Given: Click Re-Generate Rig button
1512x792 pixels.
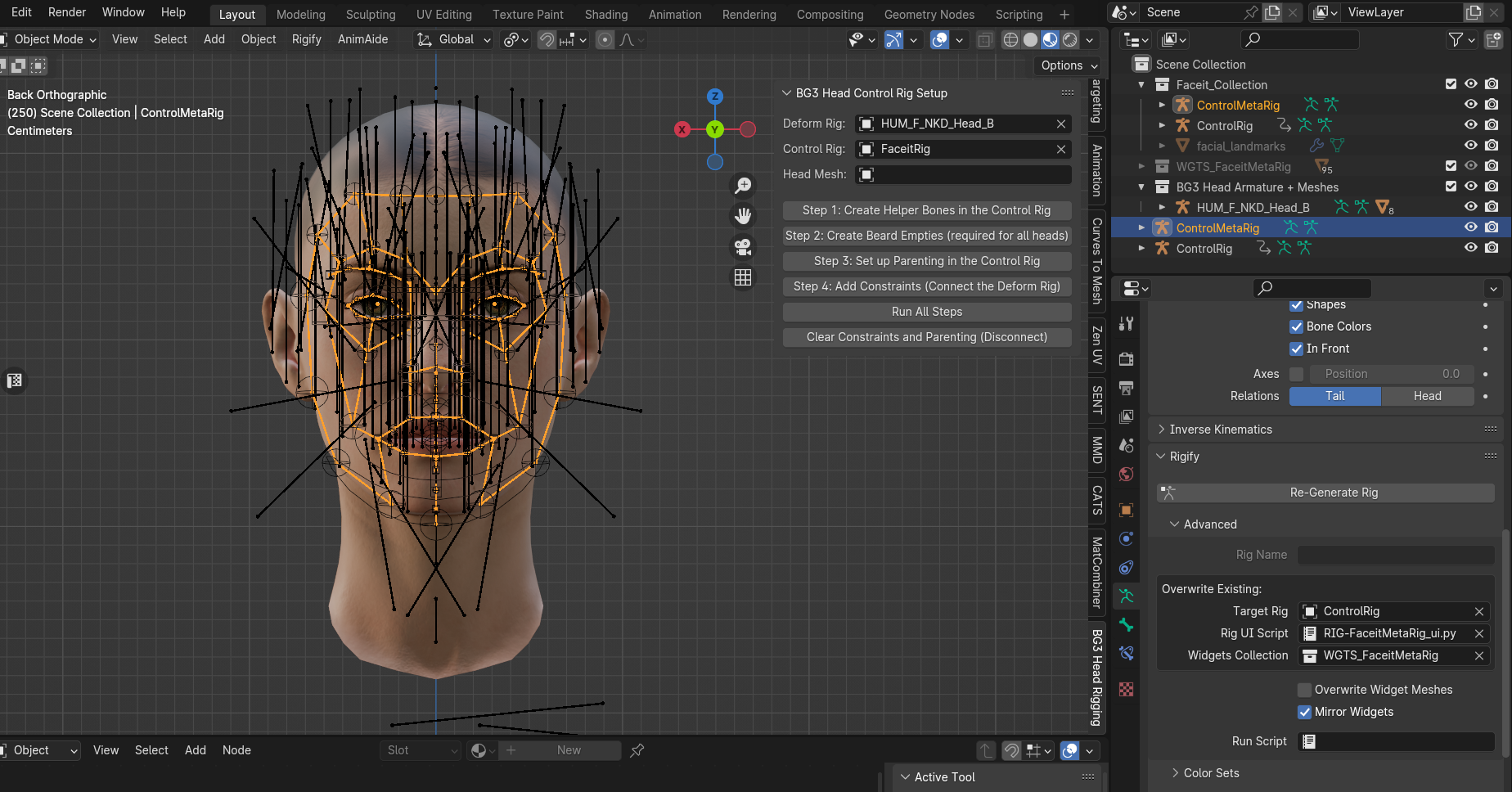Looking at the screenshot, I should pyautogui.click(x=1325, y=493).
